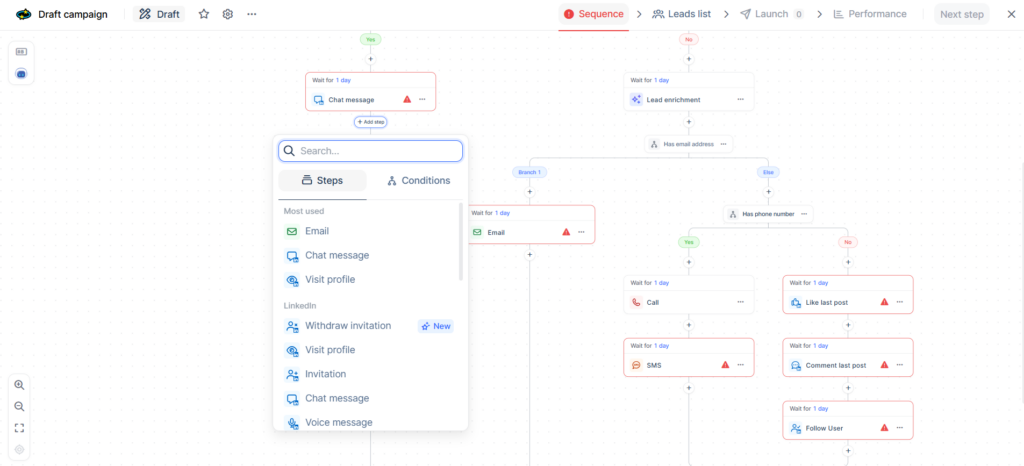The width and height of the screenshot is (1024, 466).
Task: Click the + Add step button
Action: tap(370, 121)
